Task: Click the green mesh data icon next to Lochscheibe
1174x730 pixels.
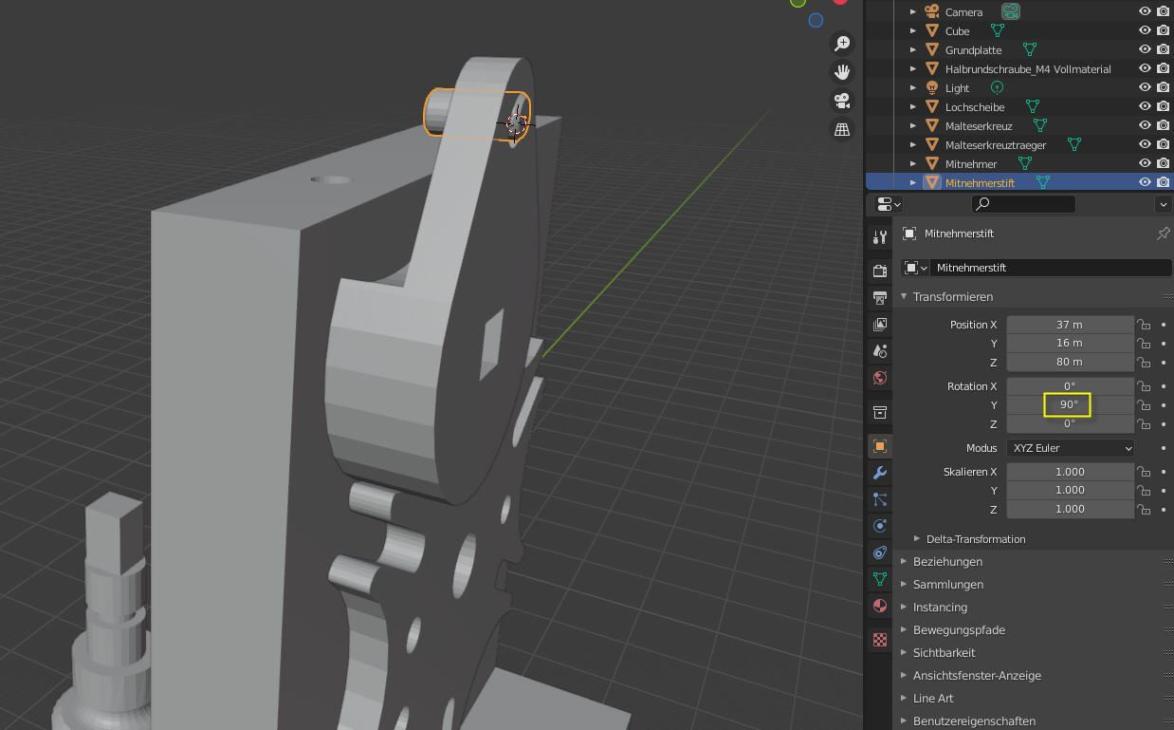Action: coord(1032,106)
